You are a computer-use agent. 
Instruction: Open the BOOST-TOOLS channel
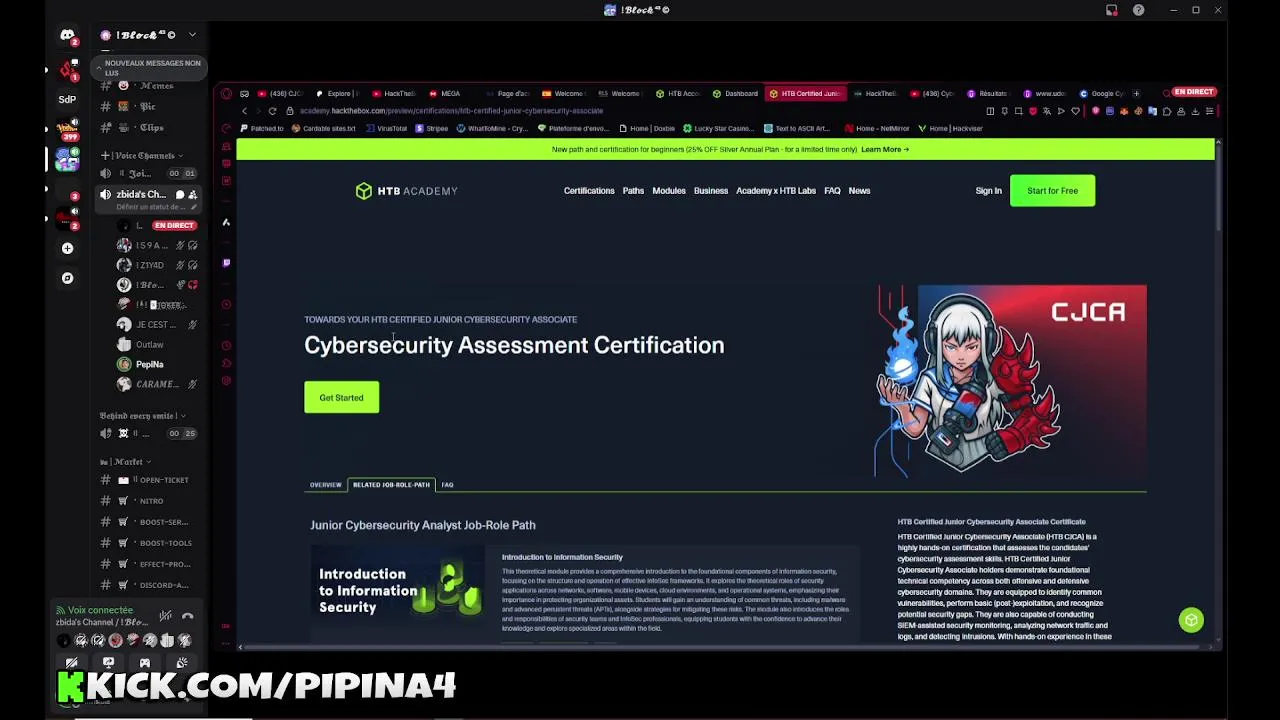[148, 543]
